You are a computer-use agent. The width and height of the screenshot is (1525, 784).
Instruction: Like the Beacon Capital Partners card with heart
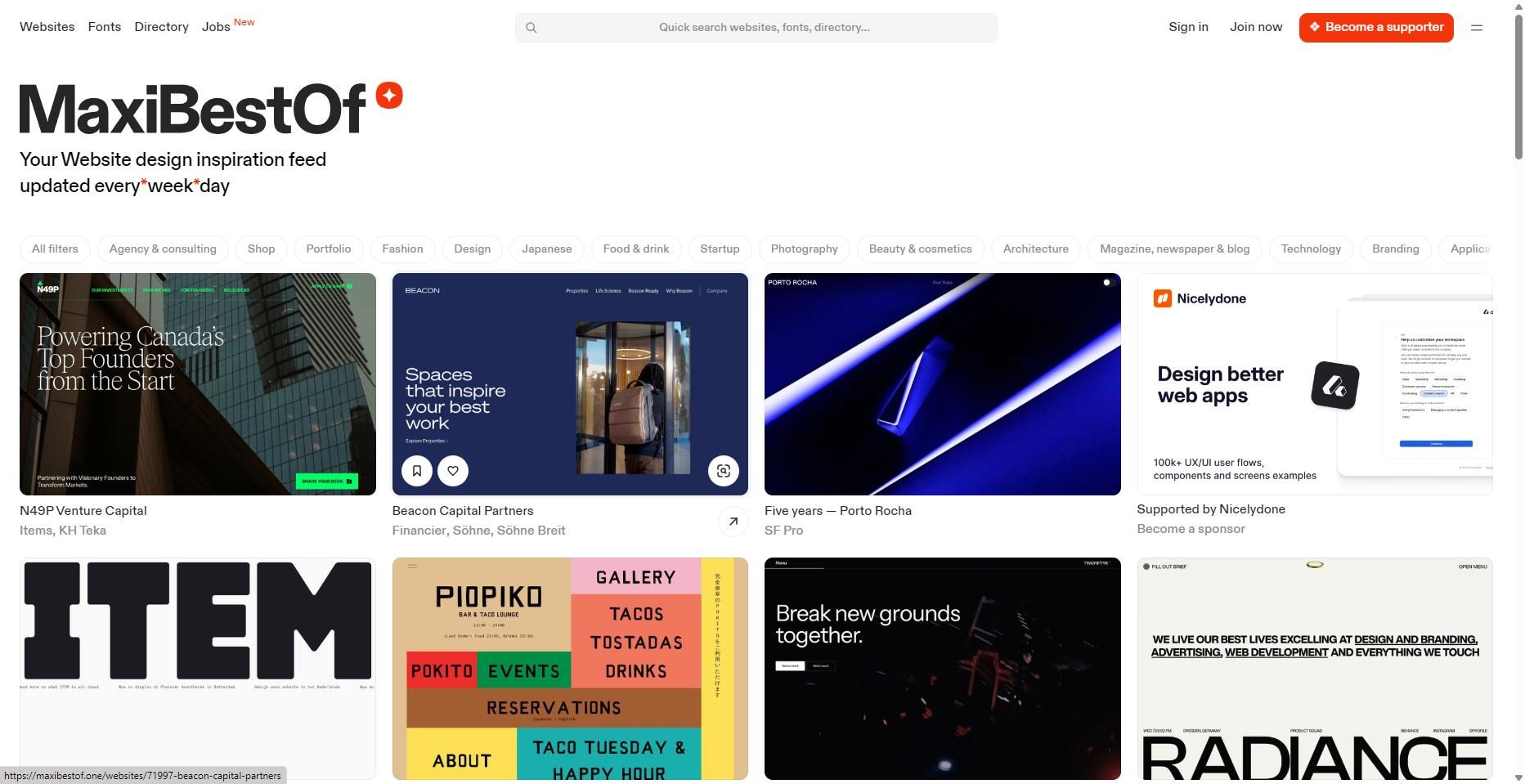point(453,471)
